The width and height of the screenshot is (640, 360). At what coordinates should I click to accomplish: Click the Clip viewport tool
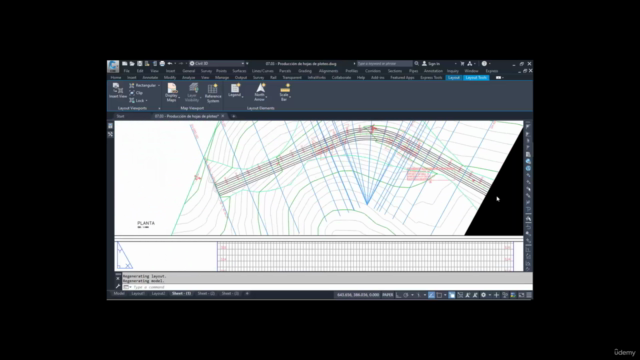(136, 93)
